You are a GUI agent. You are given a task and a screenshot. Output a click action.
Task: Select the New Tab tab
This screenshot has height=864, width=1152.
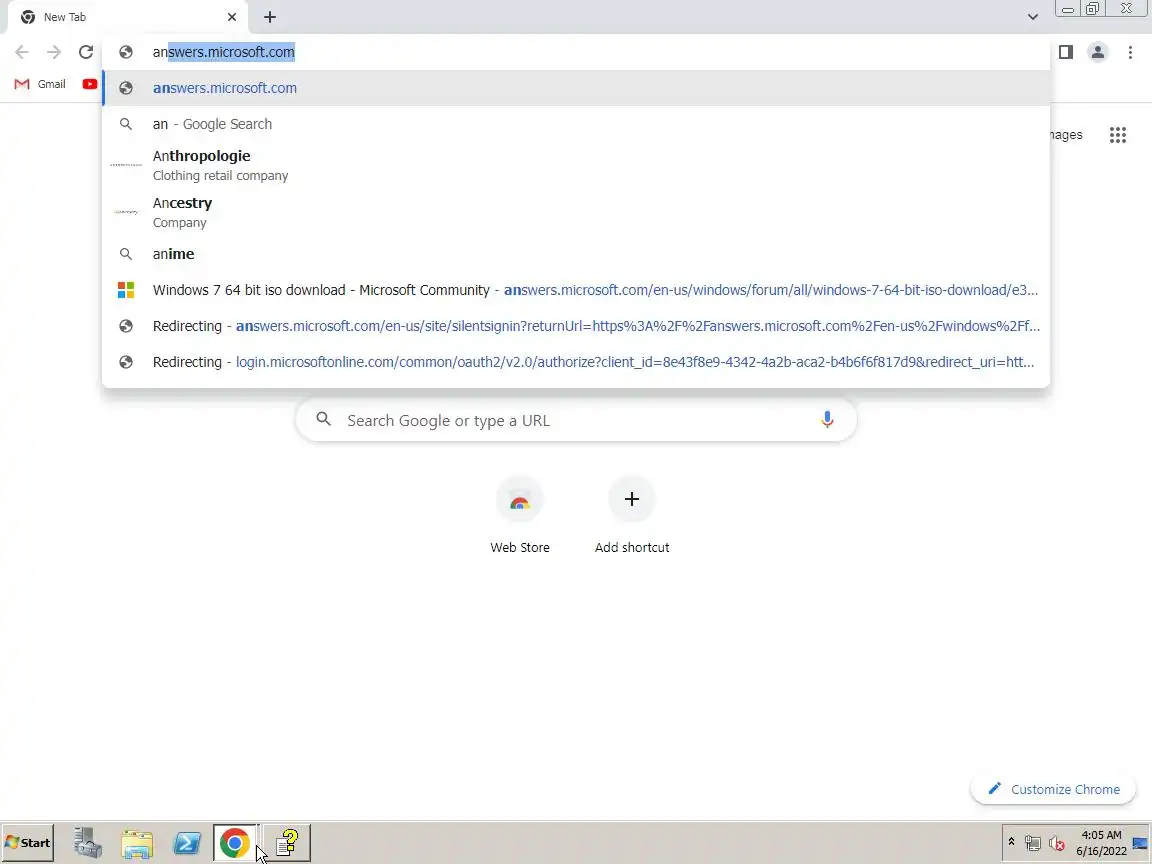(x=129, y=17)
